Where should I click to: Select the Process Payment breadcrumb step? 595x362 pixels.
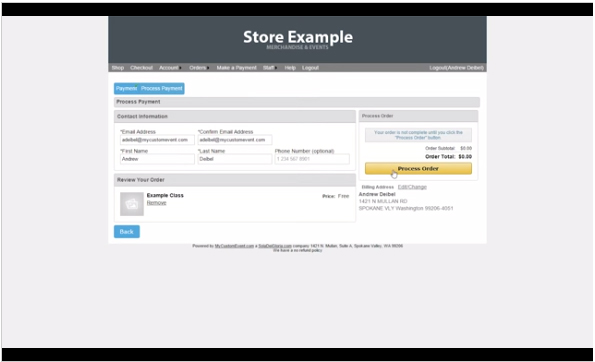click(x=162, y=88)
